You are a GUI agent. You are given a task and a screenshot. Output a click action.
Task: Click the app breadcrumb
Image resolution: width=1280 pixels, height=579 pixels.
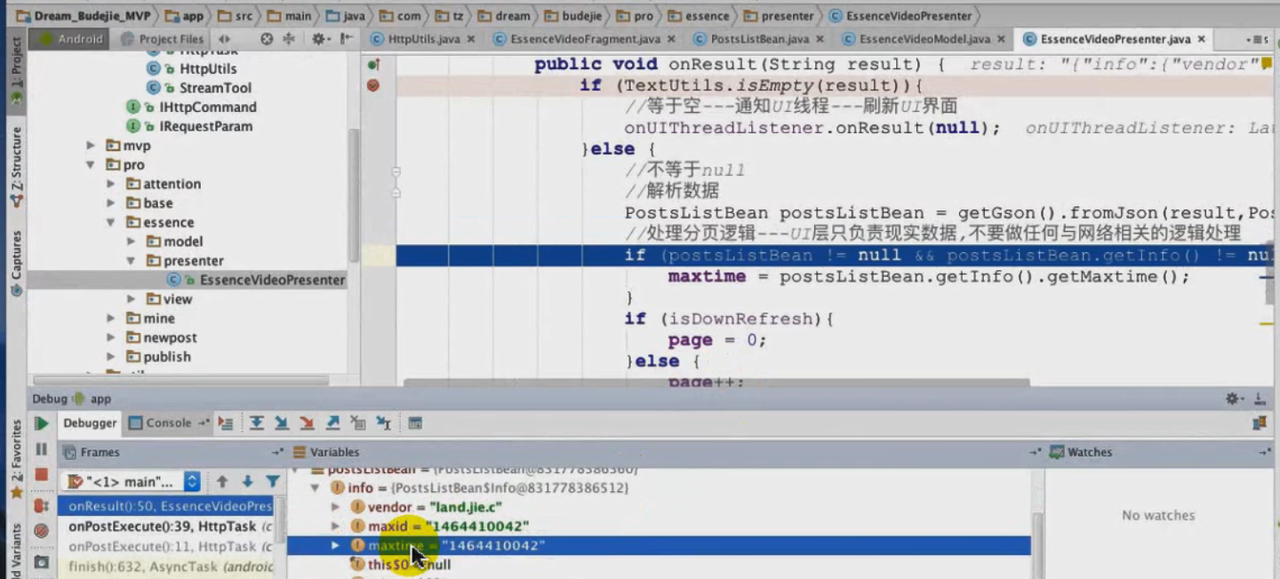click(186, 16)
